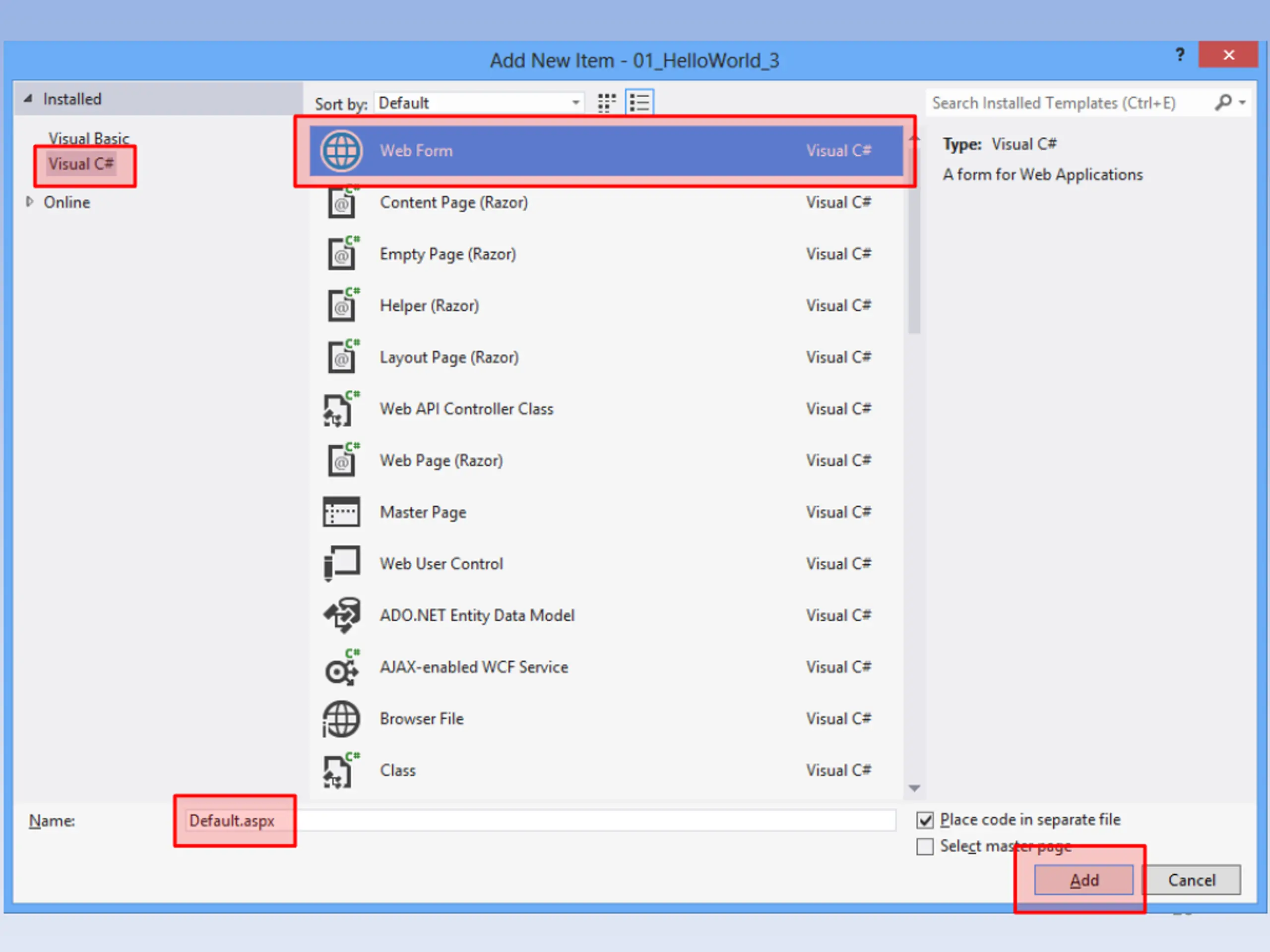Select the Web Page (Razor) text label
This screenshot has height=952, width=1270.
click(442, 461)
